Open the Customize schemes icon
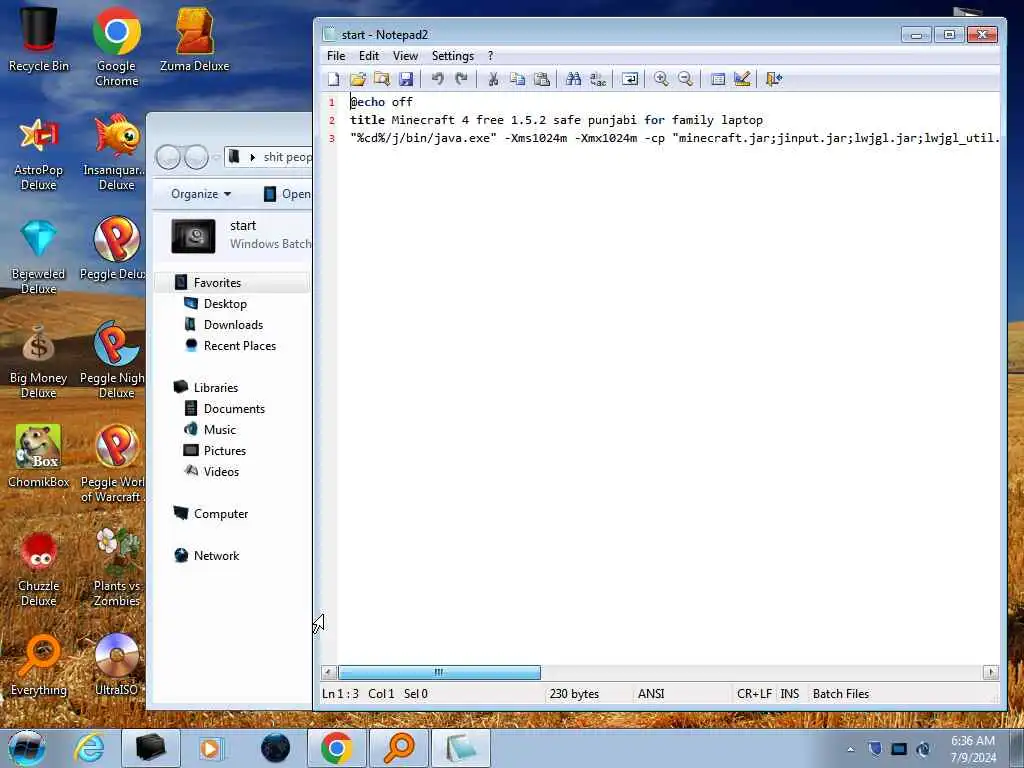 (x=742, y=80)
